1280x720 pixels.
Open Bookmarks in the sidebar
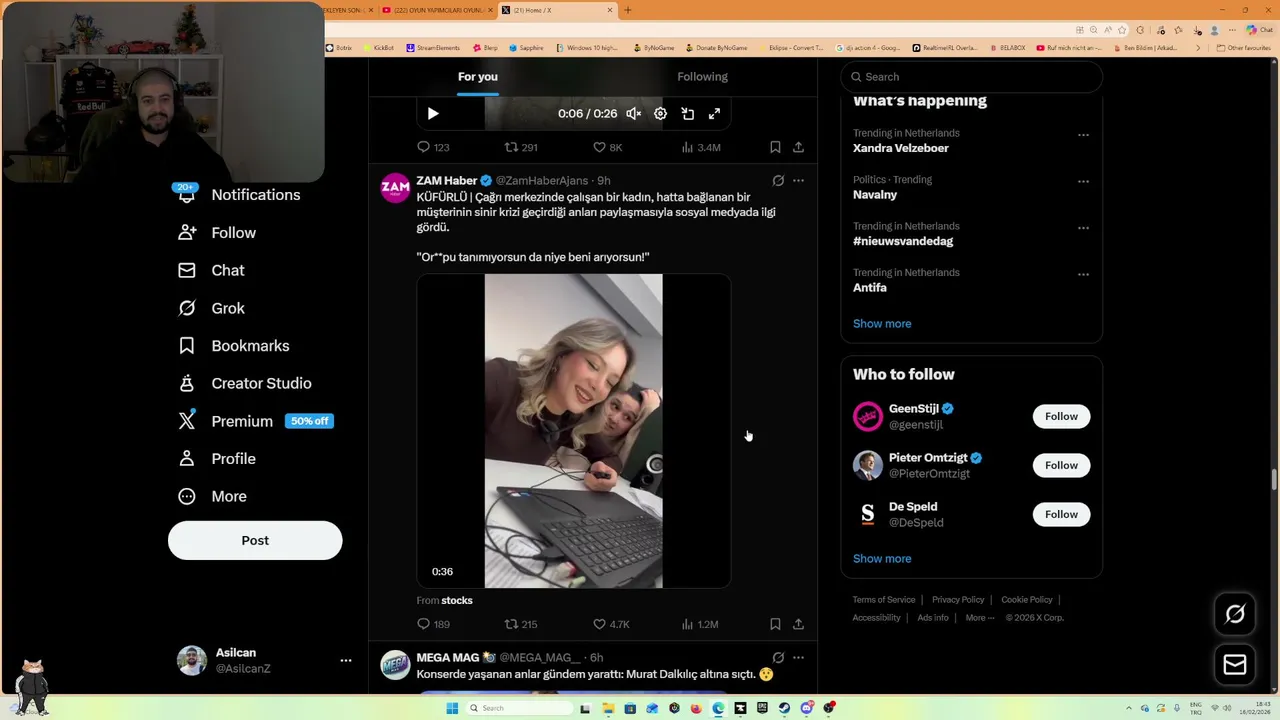234,346
